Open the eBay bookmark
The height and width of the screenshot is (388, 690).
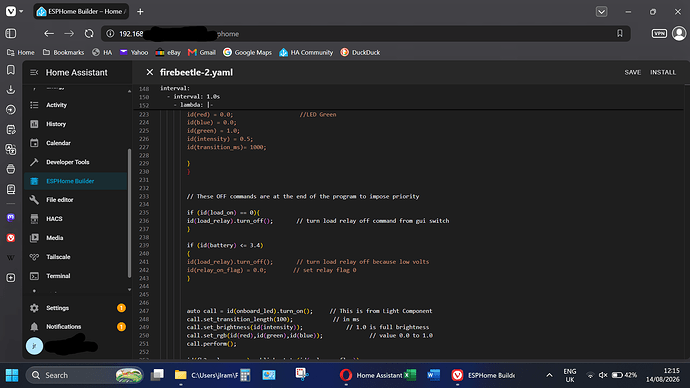point(168,52)
